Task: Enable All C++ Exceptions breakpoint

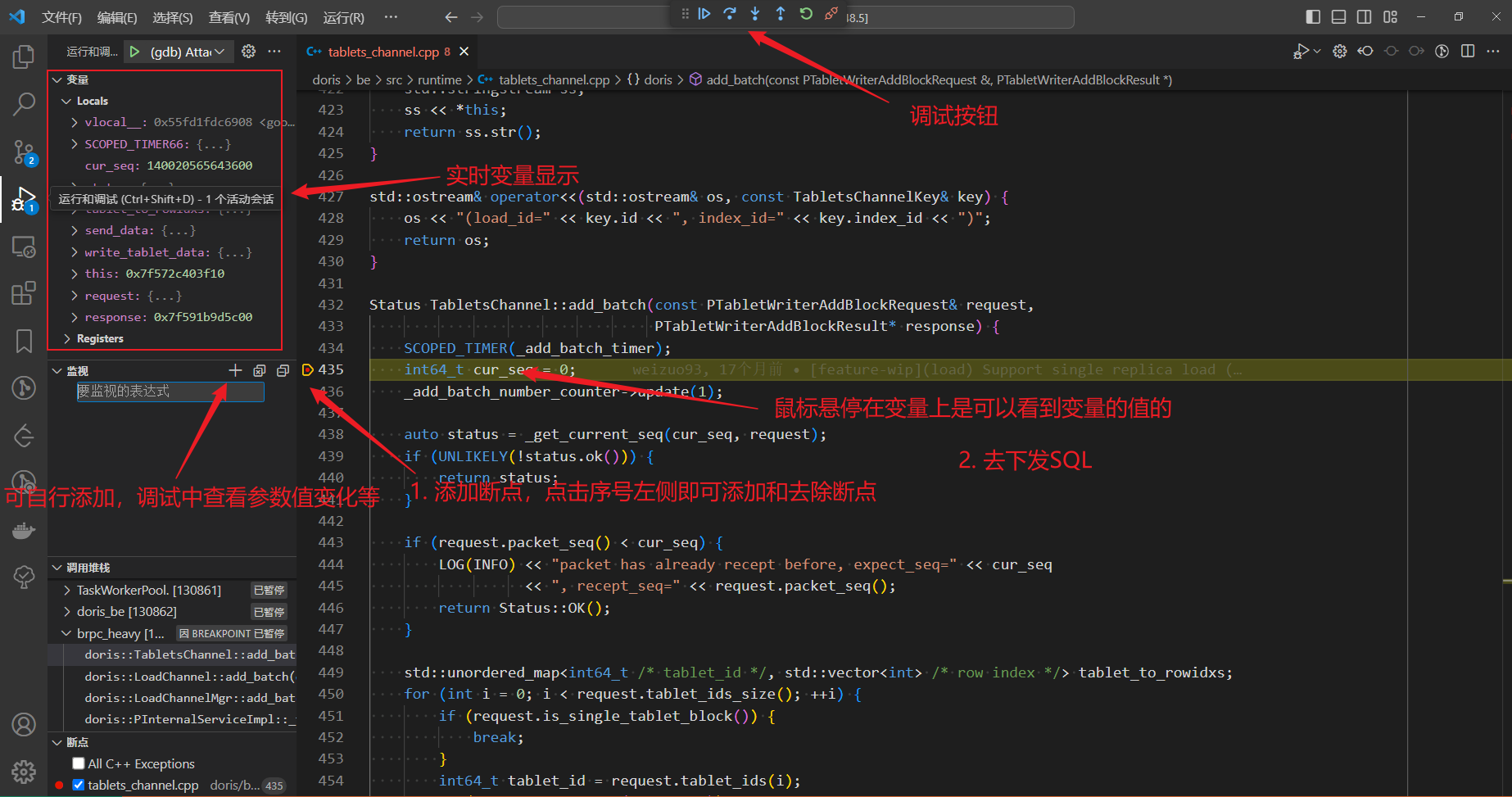Action: (79, 763)
